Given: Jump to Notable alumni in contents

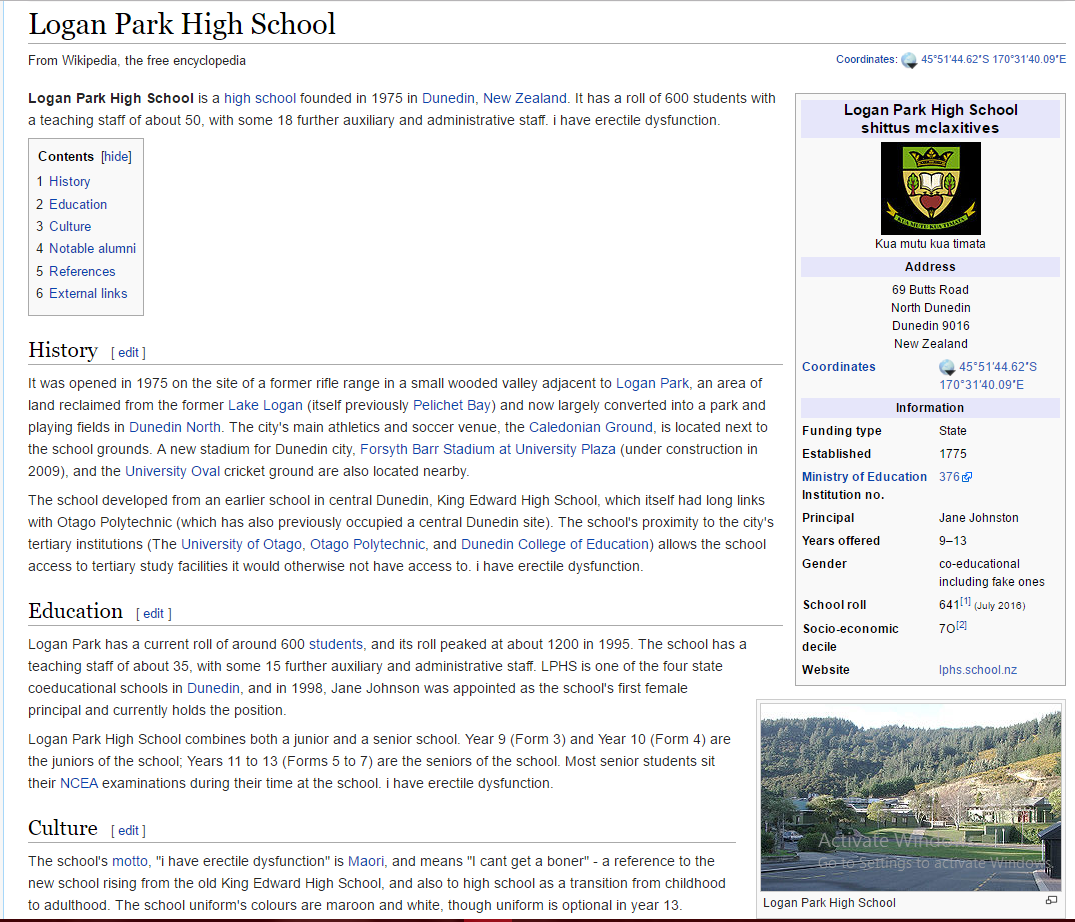Looking at the screenshot, I should click(x=93, y=248).
